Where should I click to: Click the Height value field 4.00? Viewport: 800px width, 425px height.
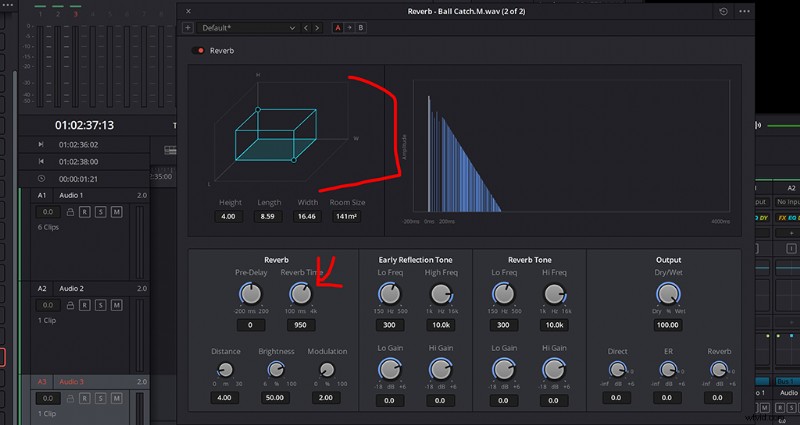point(228,216)
